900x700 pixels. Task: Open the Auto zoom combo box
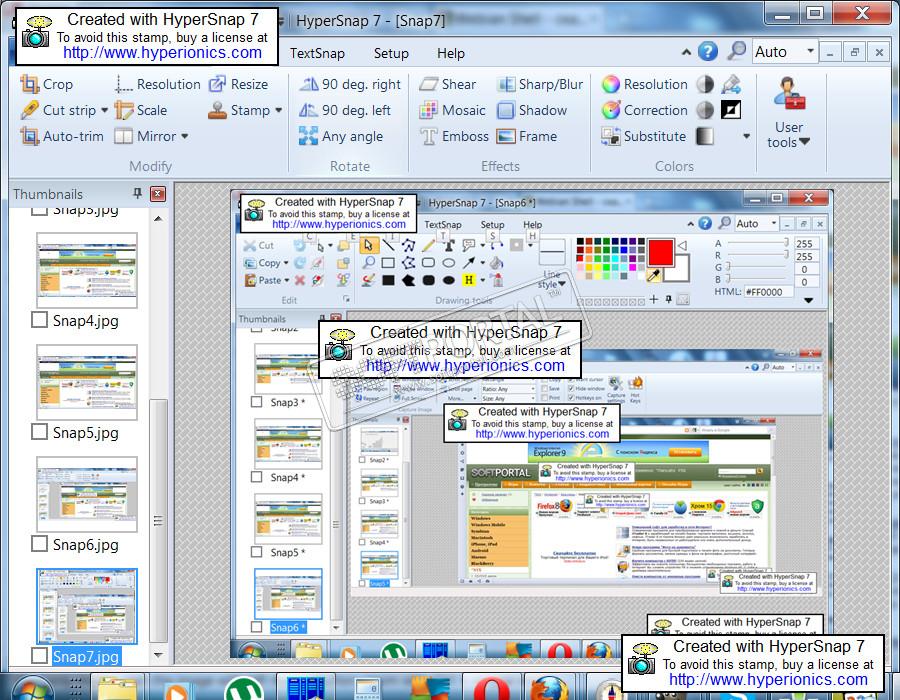(x=784, y=52)
